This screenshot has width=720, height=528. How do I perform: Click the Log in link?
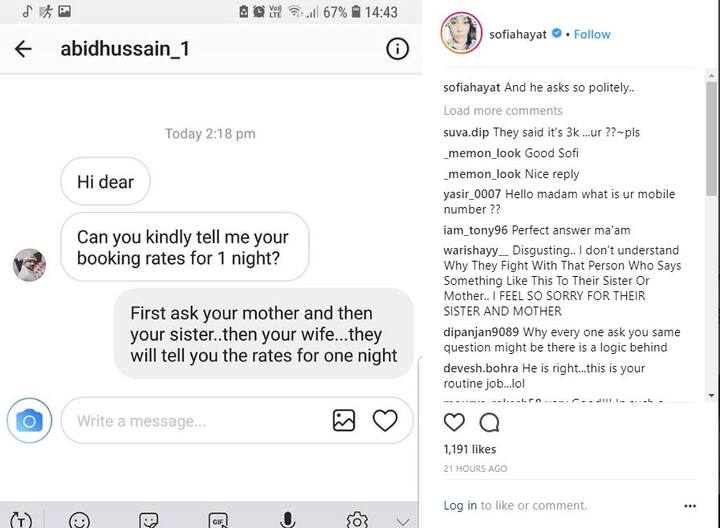point(460,506)
